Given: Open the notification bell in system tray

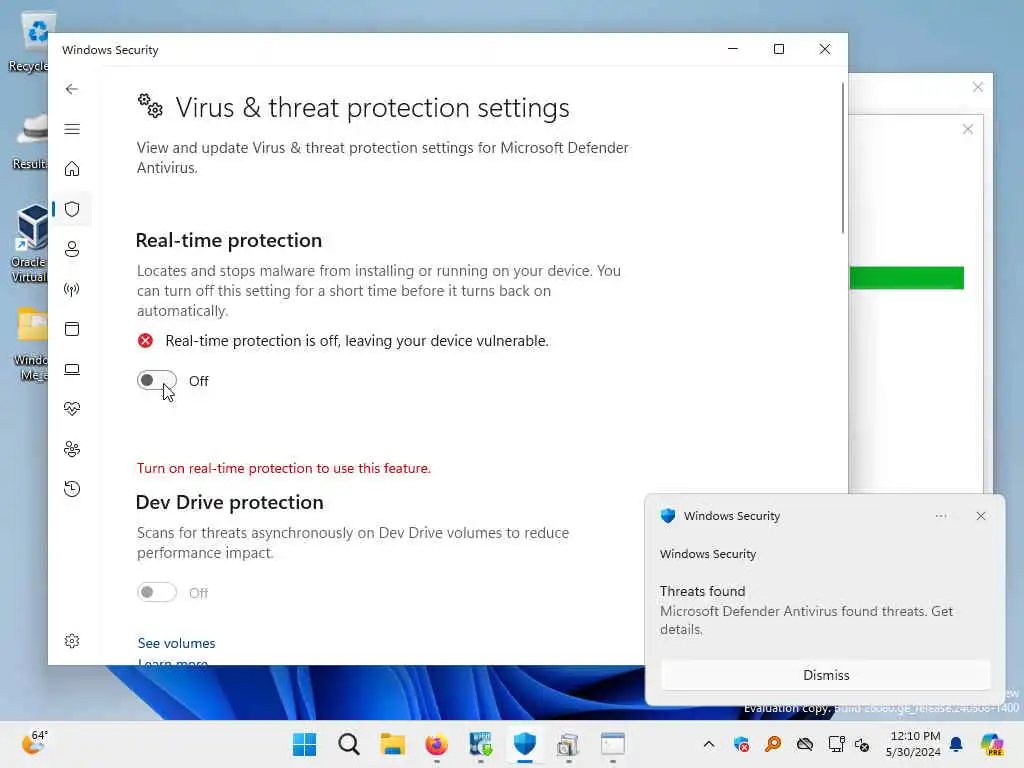Looking at the screenshot, I should [x=956, y=744].
